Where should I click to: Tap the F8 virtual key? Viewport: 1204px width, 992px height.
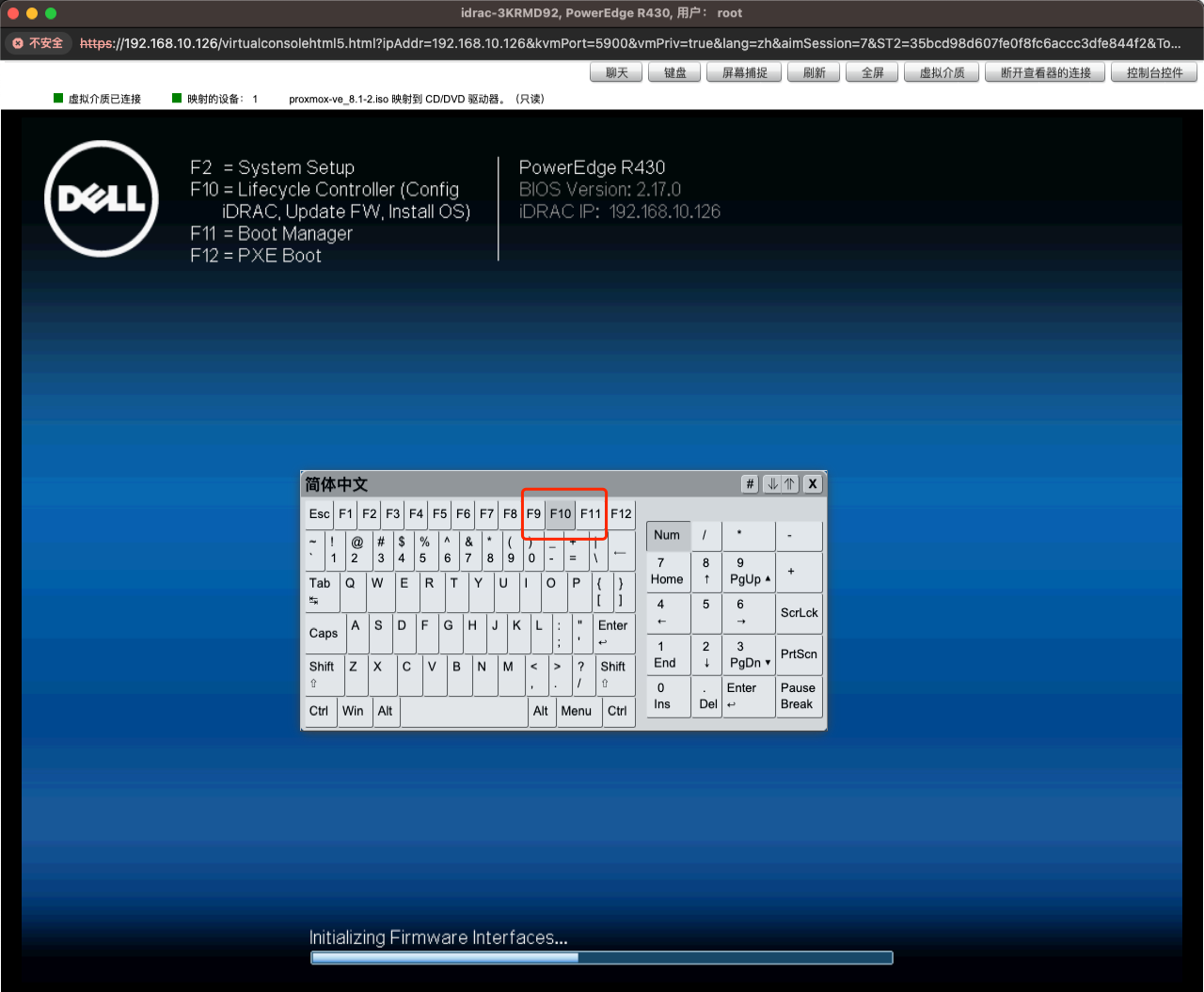click(510, 513)
